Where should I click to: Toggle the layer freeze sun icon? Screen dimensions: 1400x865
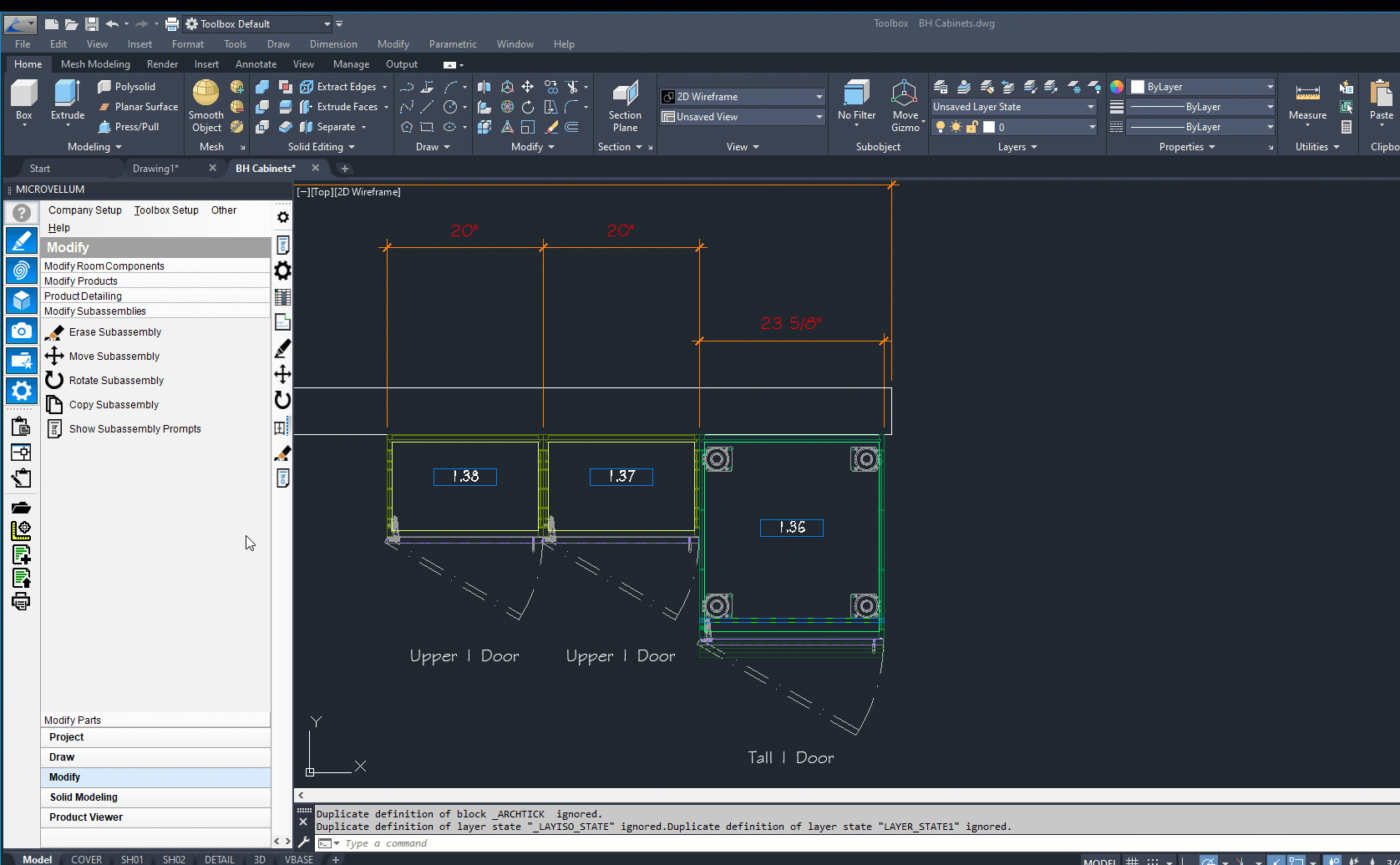point(956,127)
